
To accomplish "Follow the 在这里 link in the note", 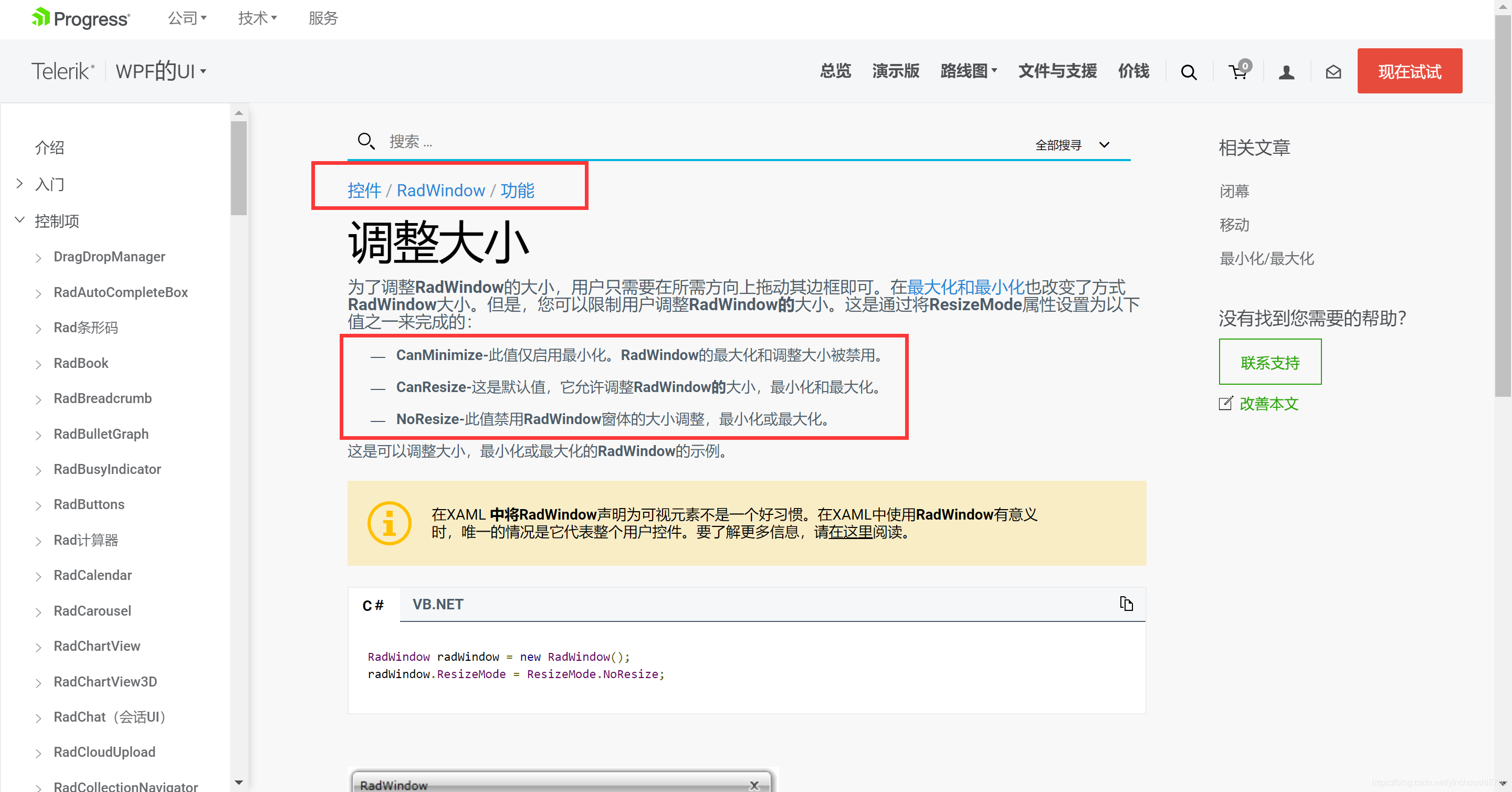I will click(850, 532).
